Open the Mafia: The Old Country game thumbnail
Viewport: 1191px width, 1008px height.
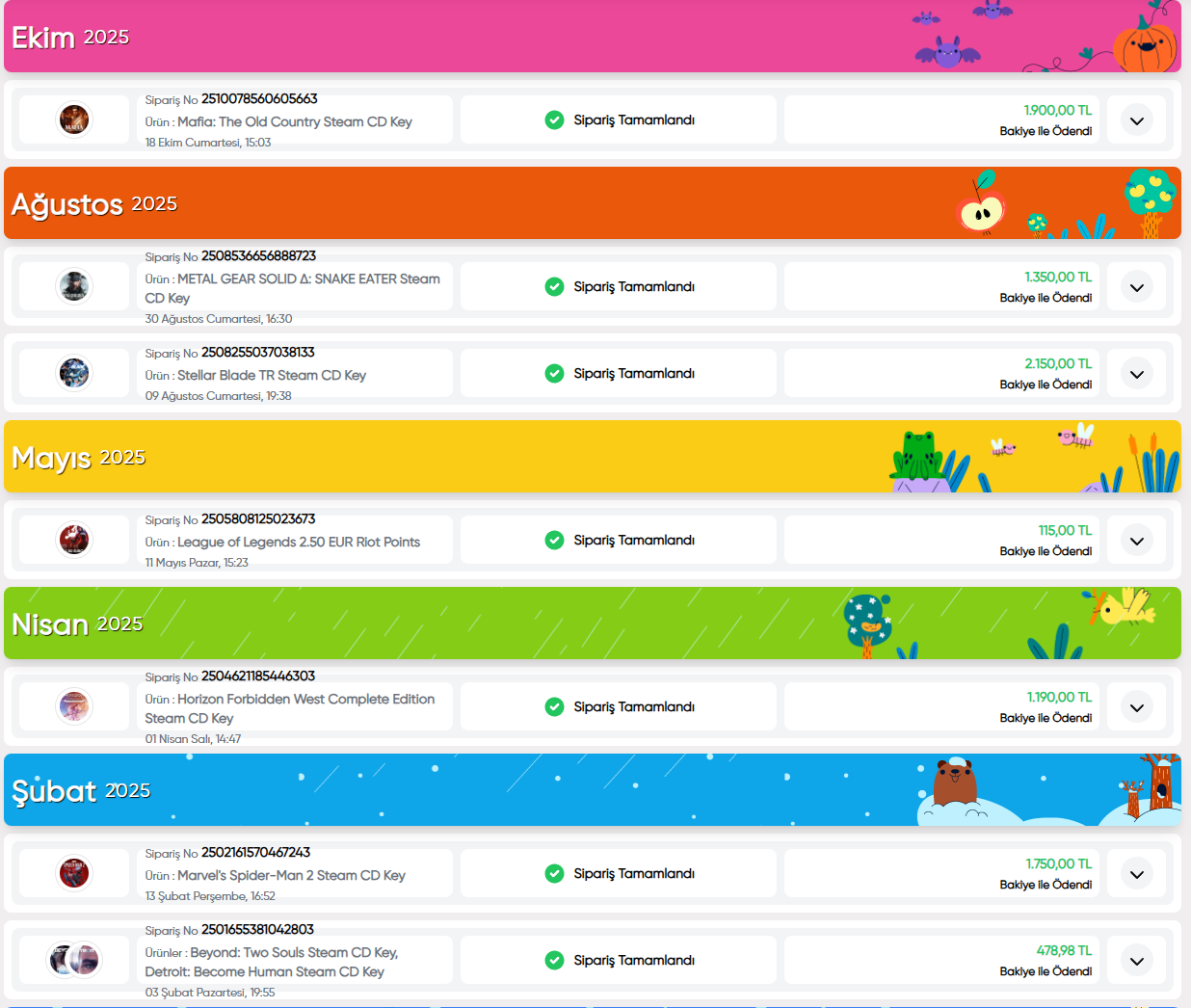coord(74,119)
